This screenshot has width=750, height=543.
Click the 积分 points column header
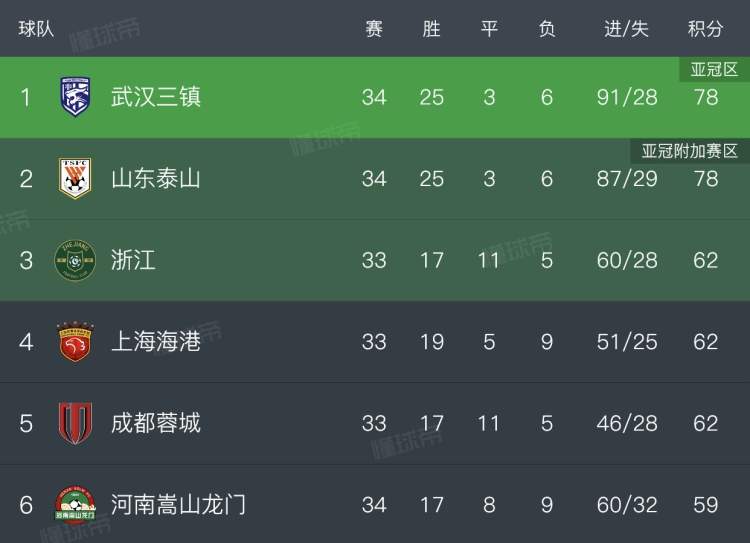(705, 29)
